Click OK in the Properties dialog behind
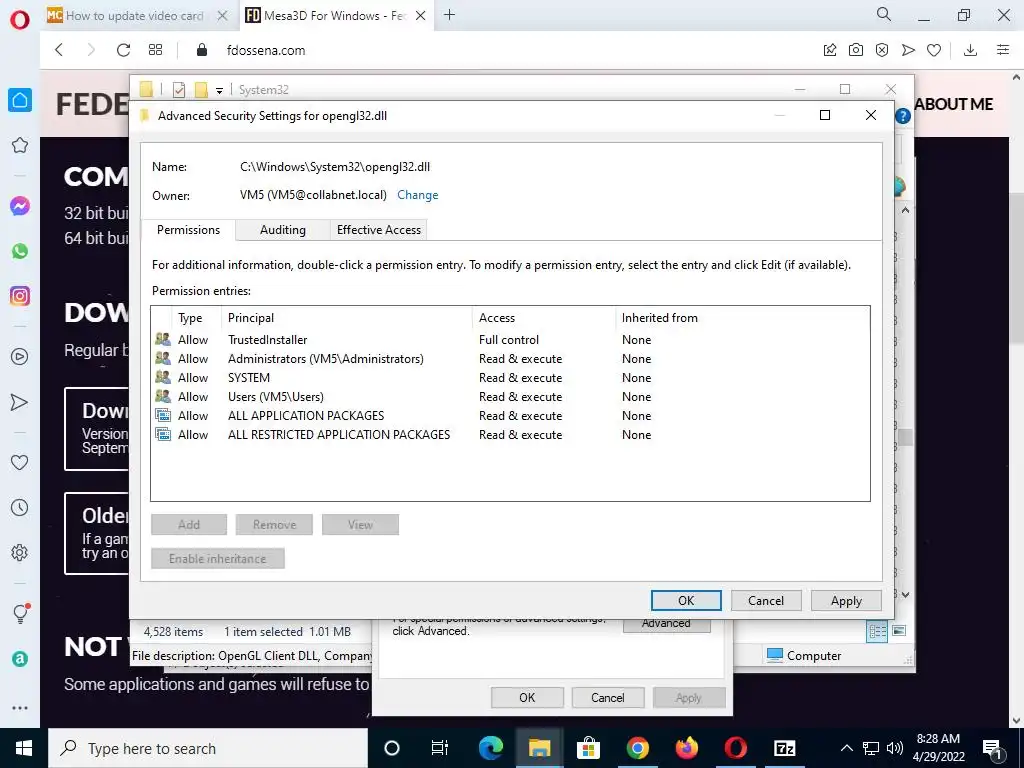The image size is (1024, 768). pyautogui.click(x=527, y=697)
